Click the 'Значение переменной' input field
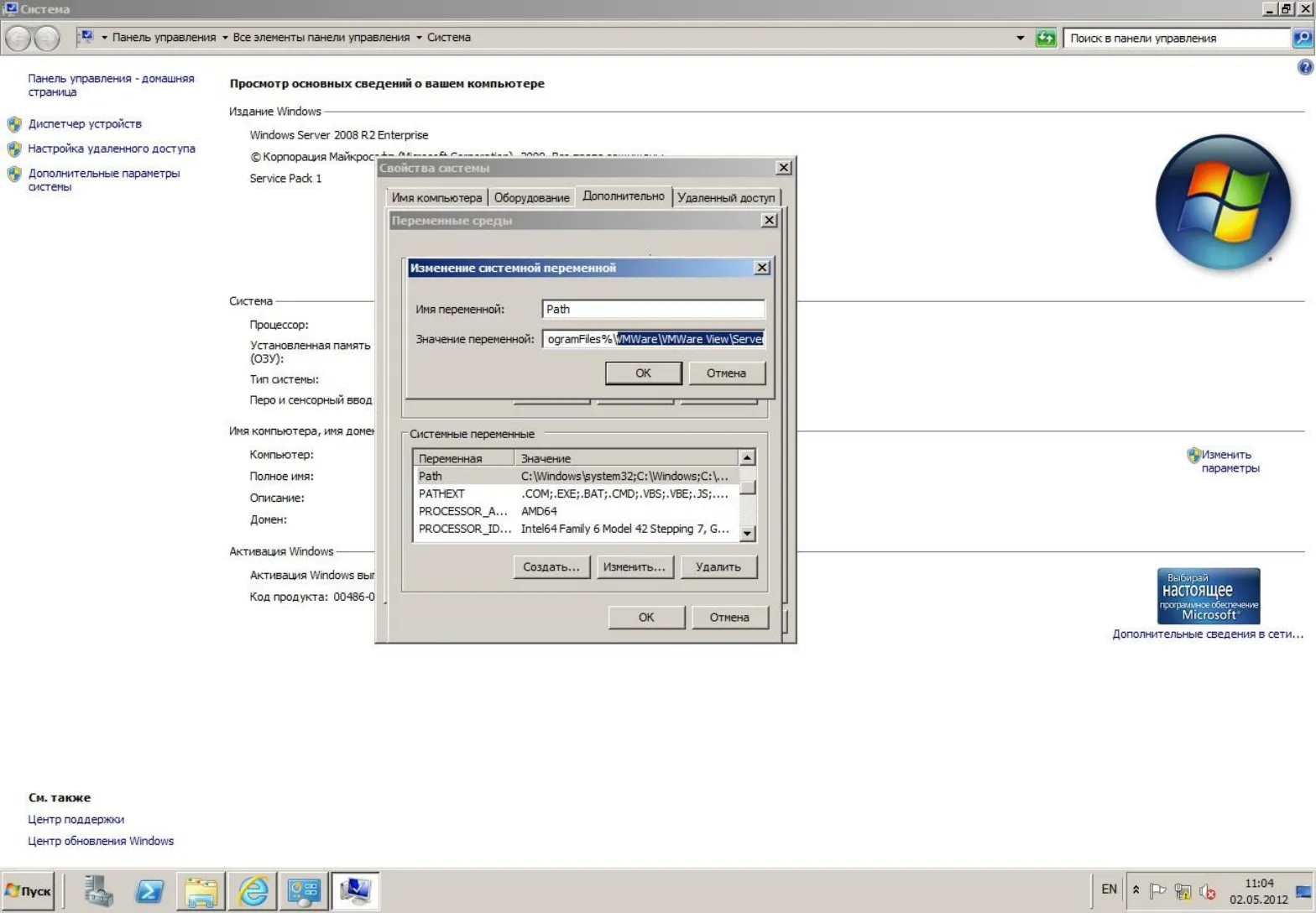The image size is (1316, 913). [x=654, y=339]
